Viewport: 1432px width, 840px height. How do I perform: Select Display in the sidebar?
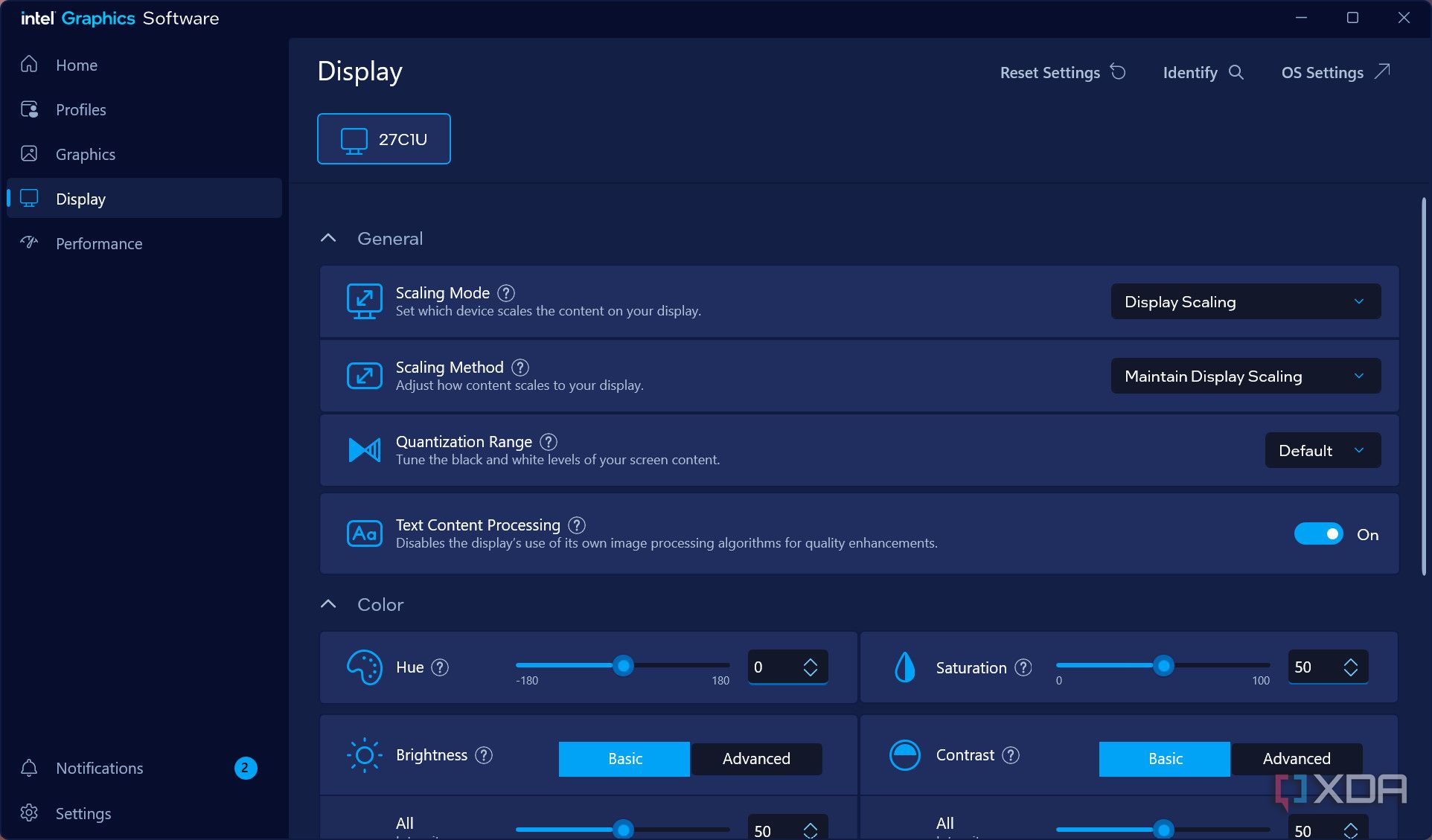(x=144, y=199)
